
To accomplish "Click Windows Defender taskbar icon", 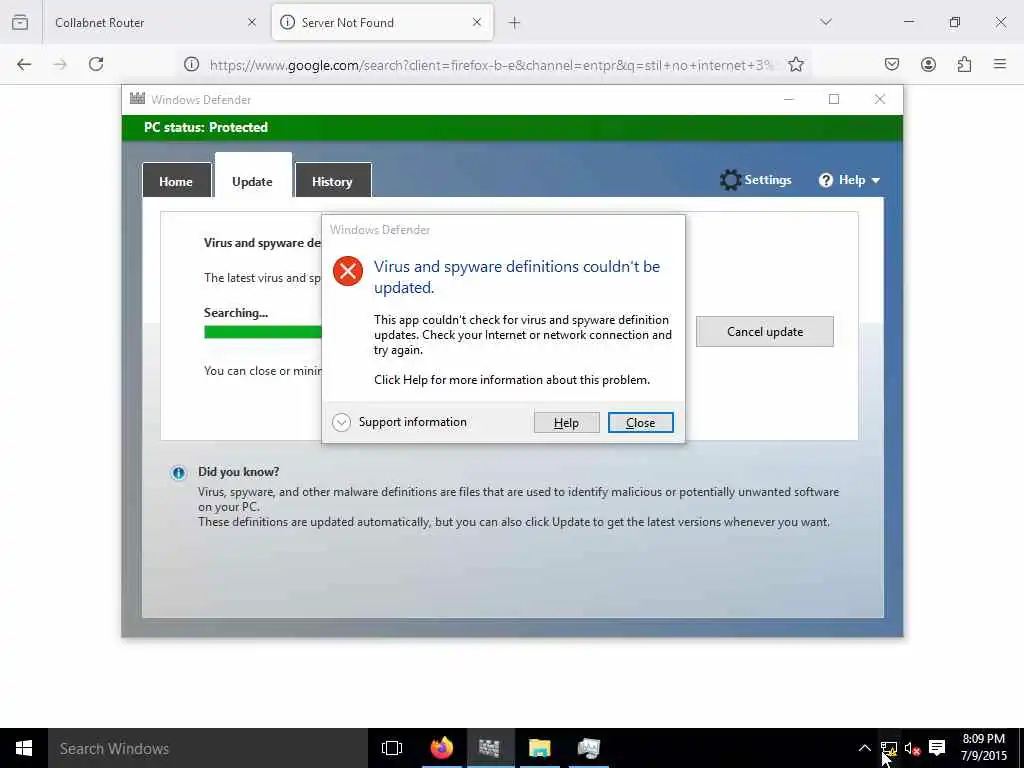I will point(490,748).
